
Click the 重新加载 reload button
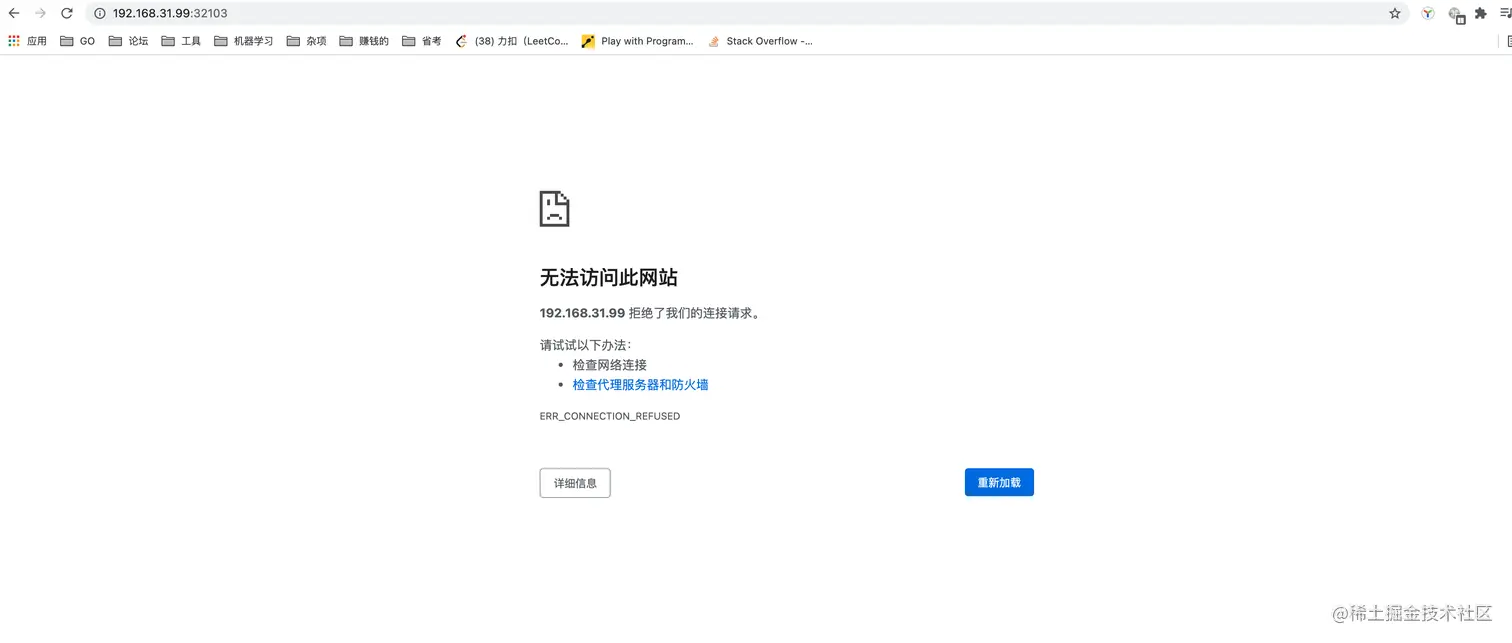(999, 482)
